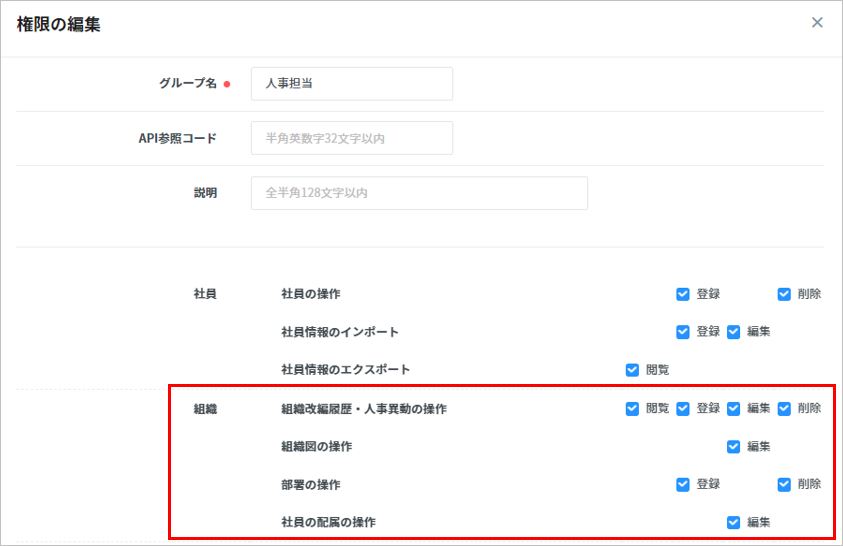The image size is (843, 546).
Task: Toggle 閲覧 for 組織改編履歴・人事異動の操作
Action: (632, 408)
